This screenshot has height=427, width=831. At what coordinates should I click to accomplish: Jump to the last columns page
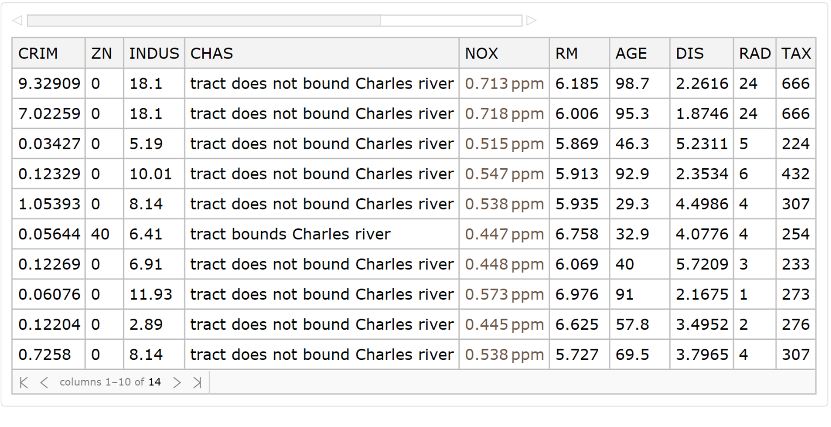(197, 382)
